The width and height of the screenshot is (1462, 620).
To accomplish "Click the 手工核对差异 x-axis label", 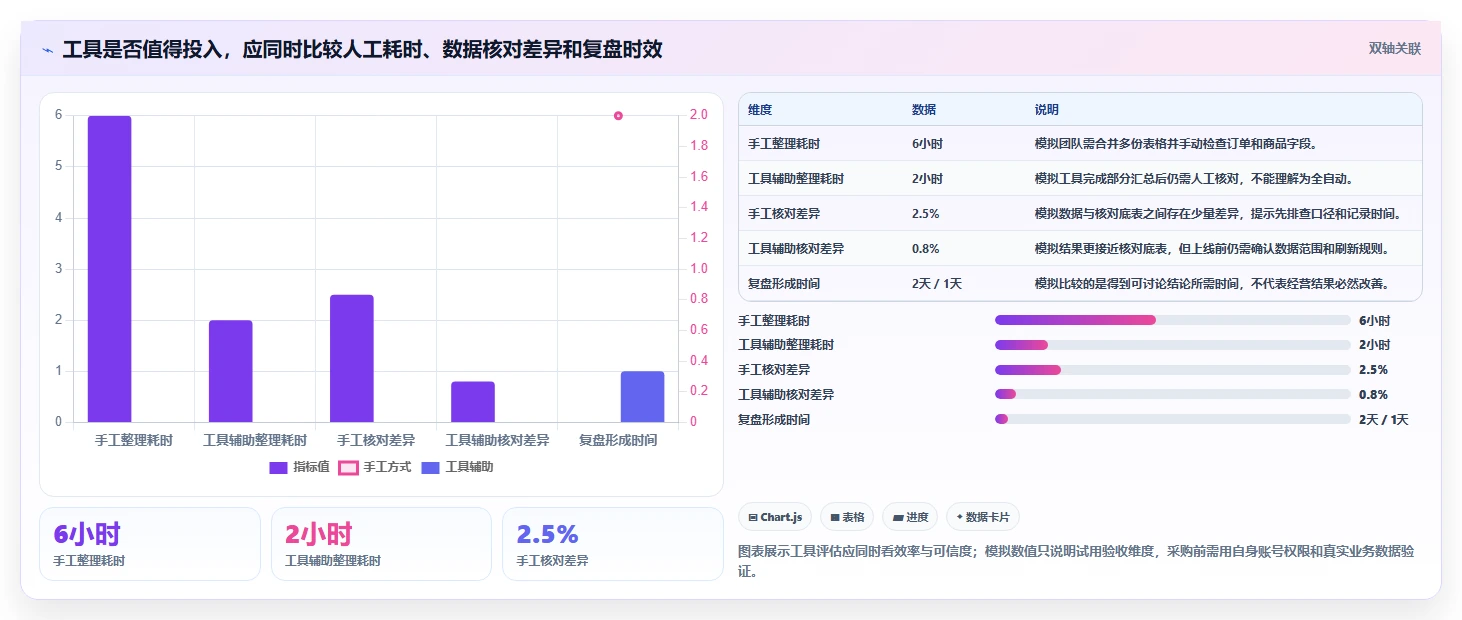I will pyautogui.click(x=376, y=440).
